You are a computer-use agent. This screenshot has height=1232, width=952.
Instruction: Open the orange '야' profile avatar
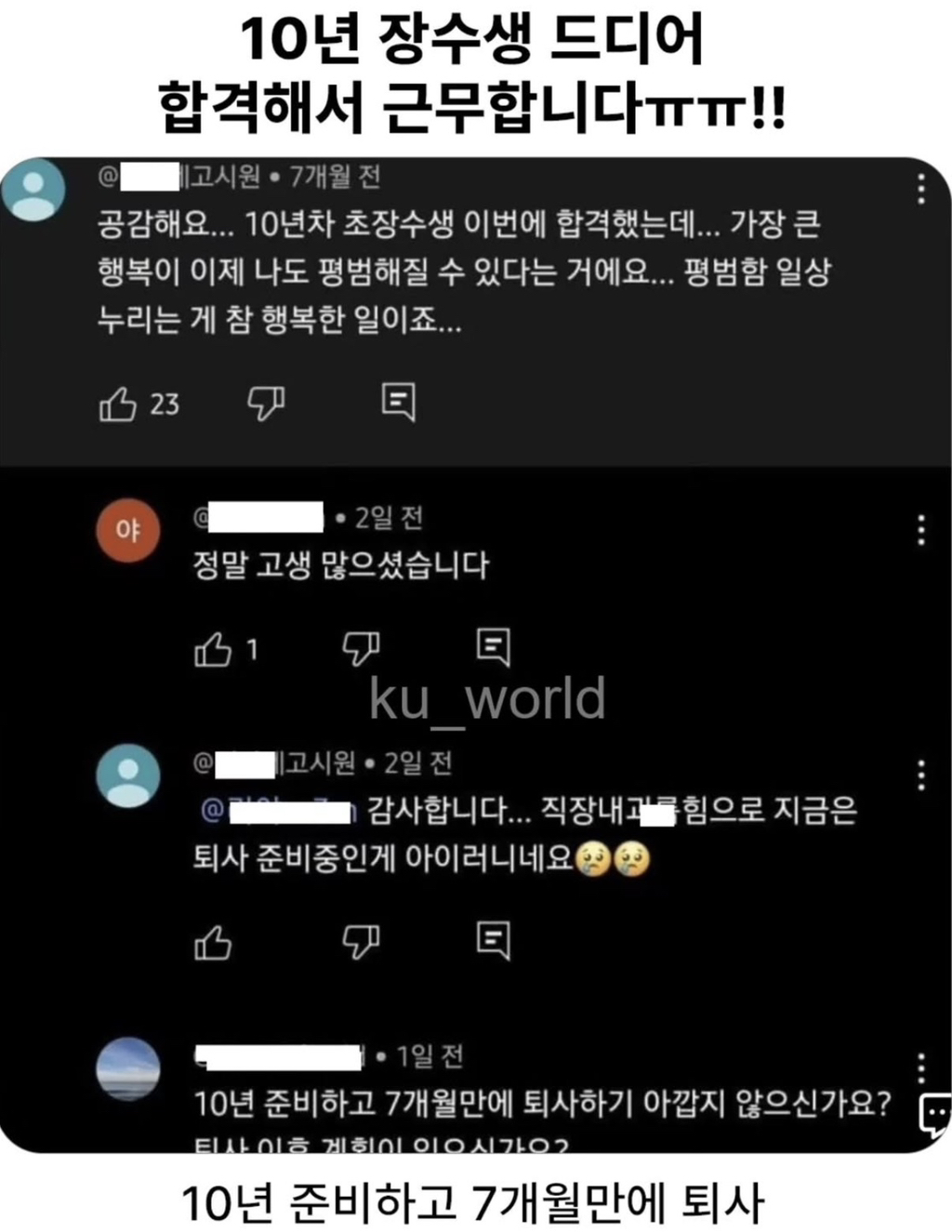128,530
